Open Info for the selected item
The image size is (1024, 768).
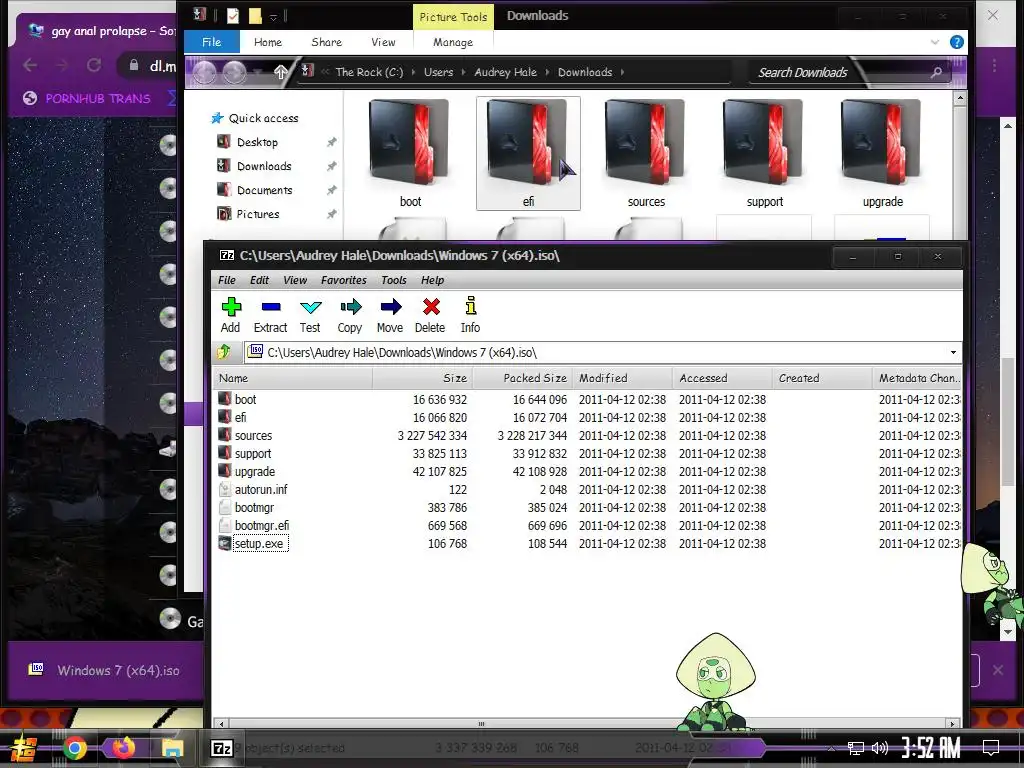[470, 315]
